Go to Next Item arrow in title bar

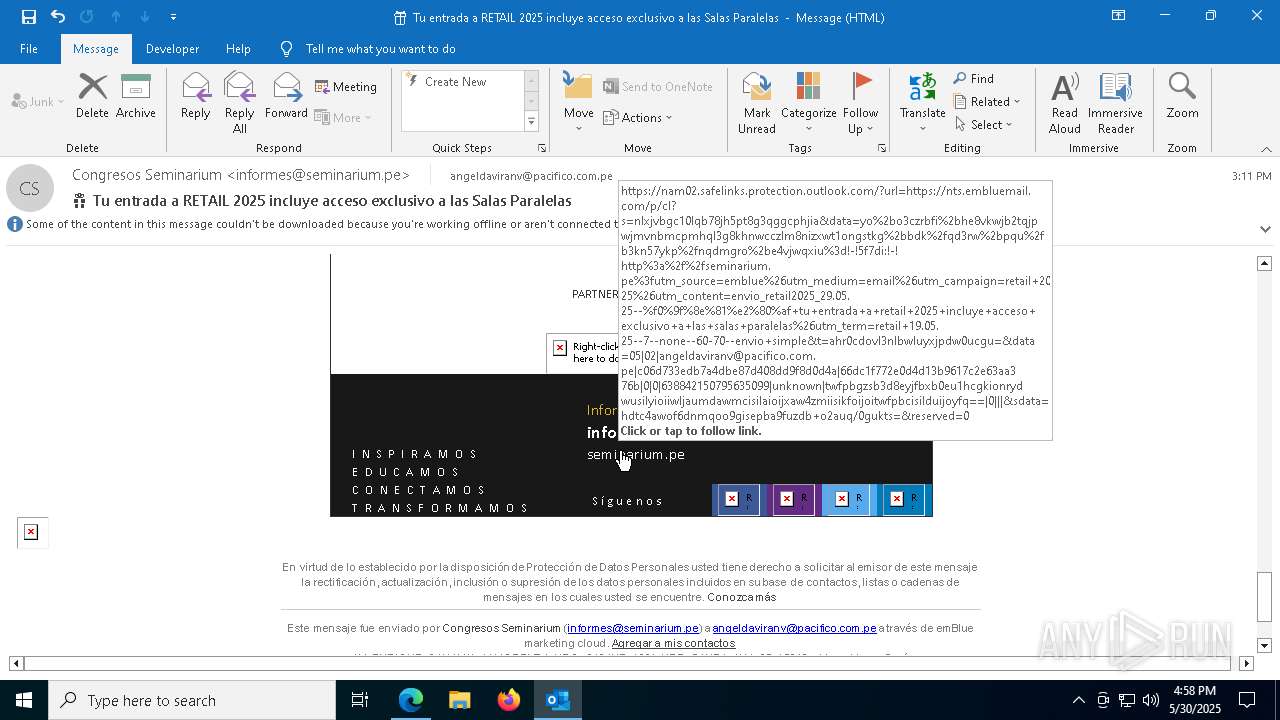click(145, 17)
